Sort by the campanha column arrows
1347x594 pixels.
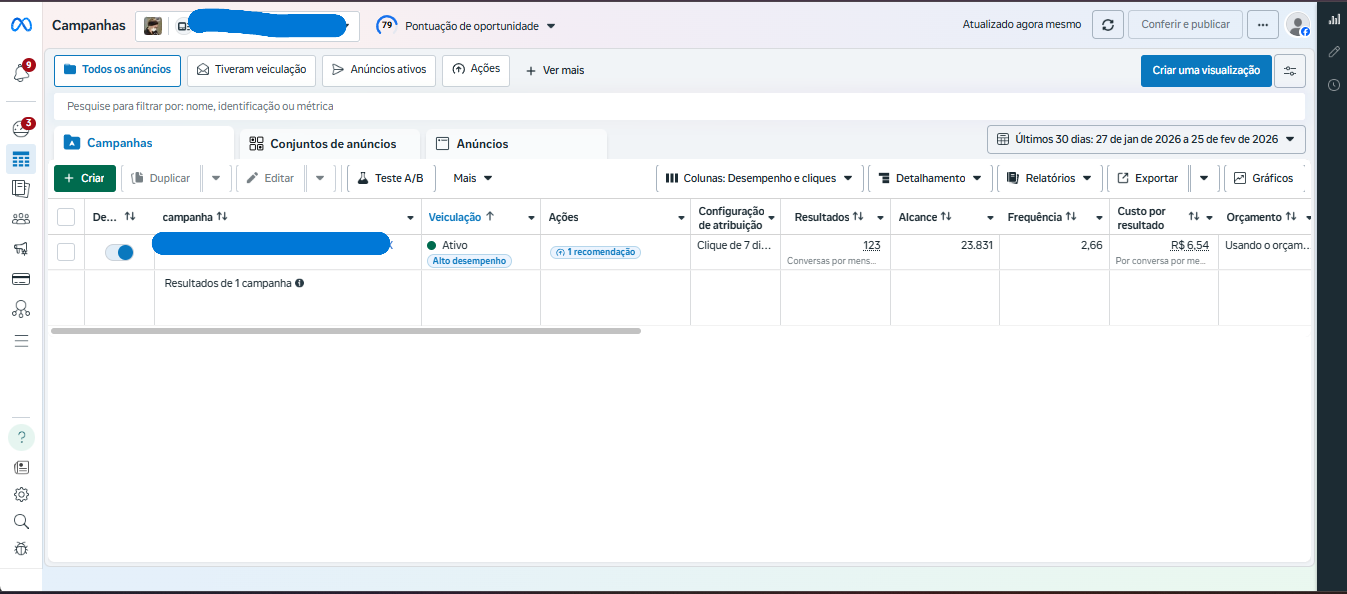(x=222, y=217)
